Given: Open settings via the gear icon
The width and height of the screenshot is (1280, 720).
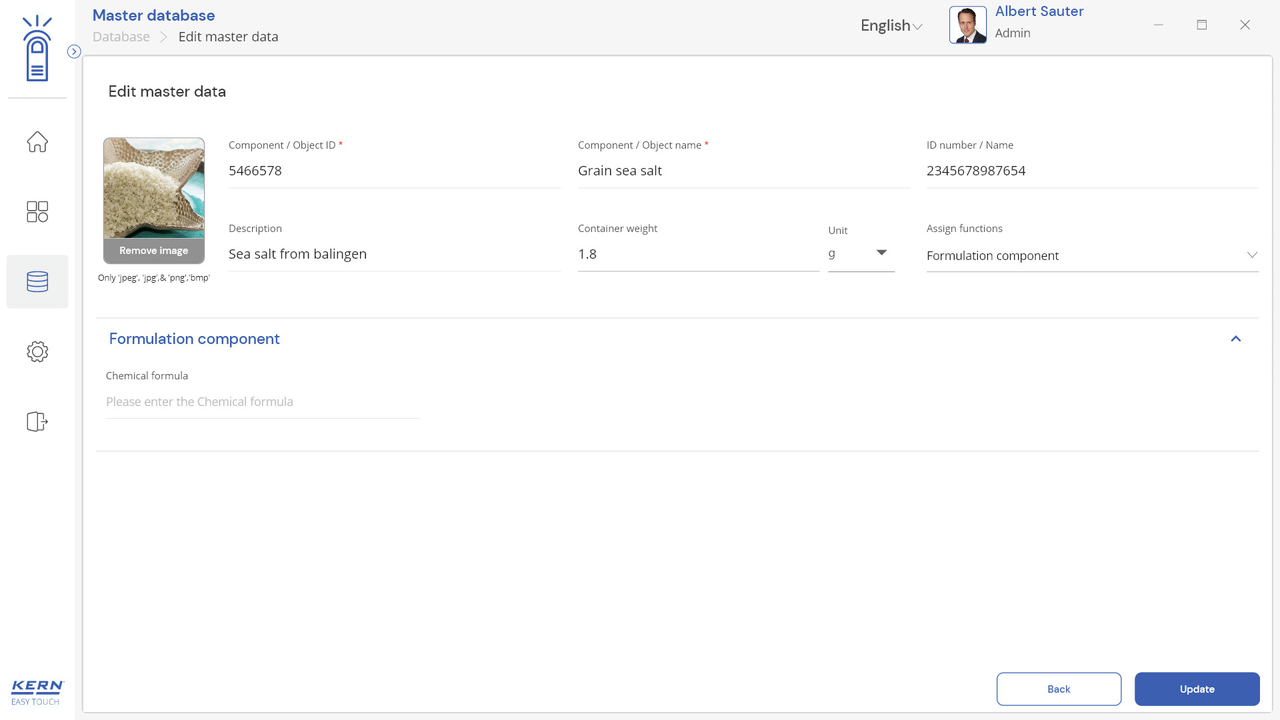Looking at the screenshot, I should tap(37, 352).
